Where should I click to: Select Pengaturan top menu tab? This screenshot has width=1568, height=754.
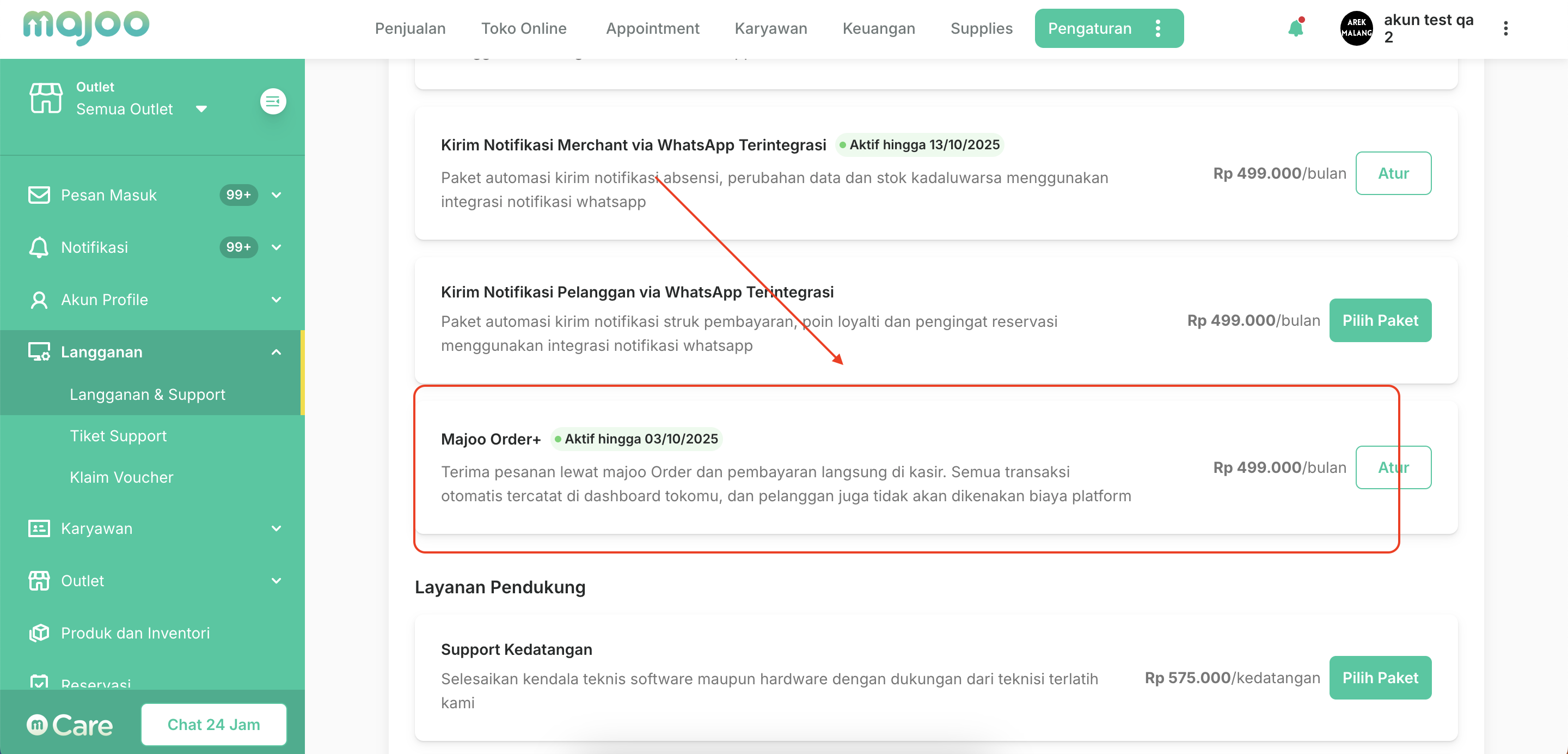[1089, 29]
